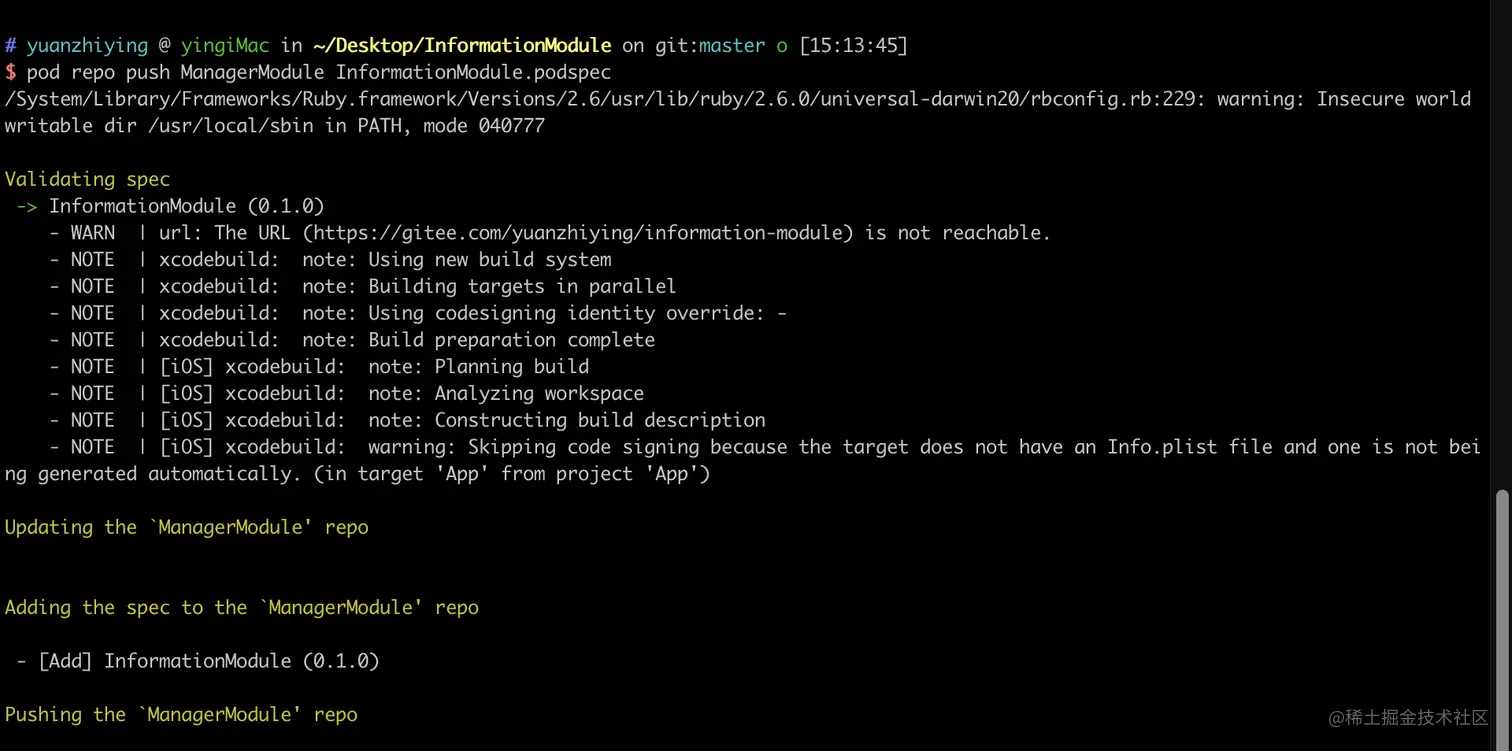Click the 'Updating the ManagerModule repo' line
Screen dimensions: 1512x751
pos(187,527)
